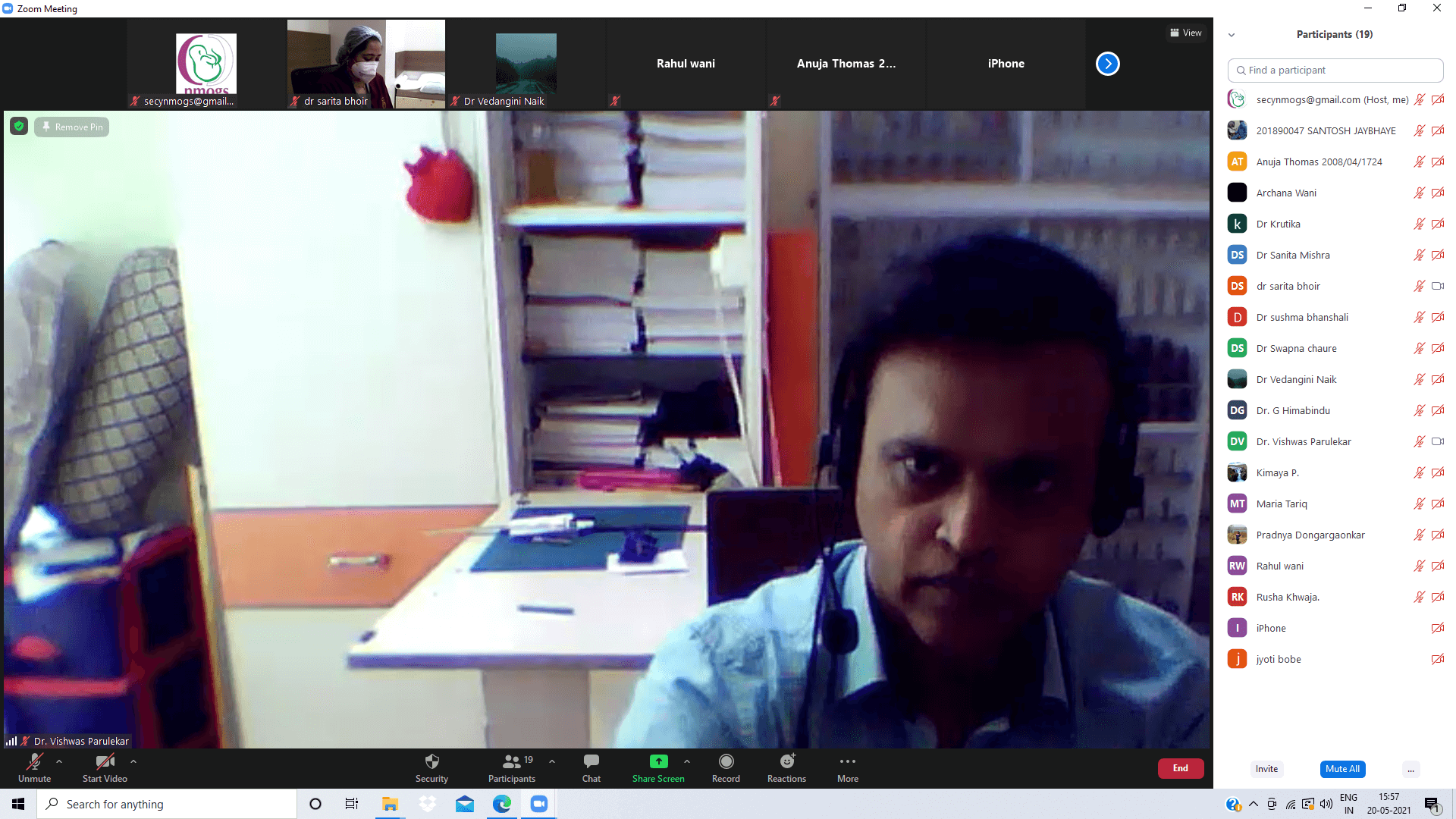Go to next video thumbnails with arrow
Image resolution: width=1456 pixels, height=819 pixels.
(1107, 64)
